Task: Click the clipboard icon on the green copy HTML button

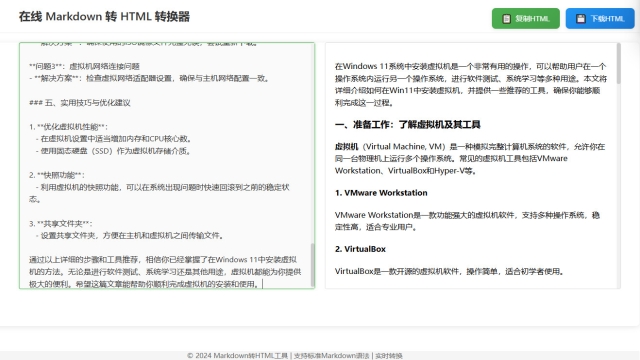Action: tap(506, 19)
